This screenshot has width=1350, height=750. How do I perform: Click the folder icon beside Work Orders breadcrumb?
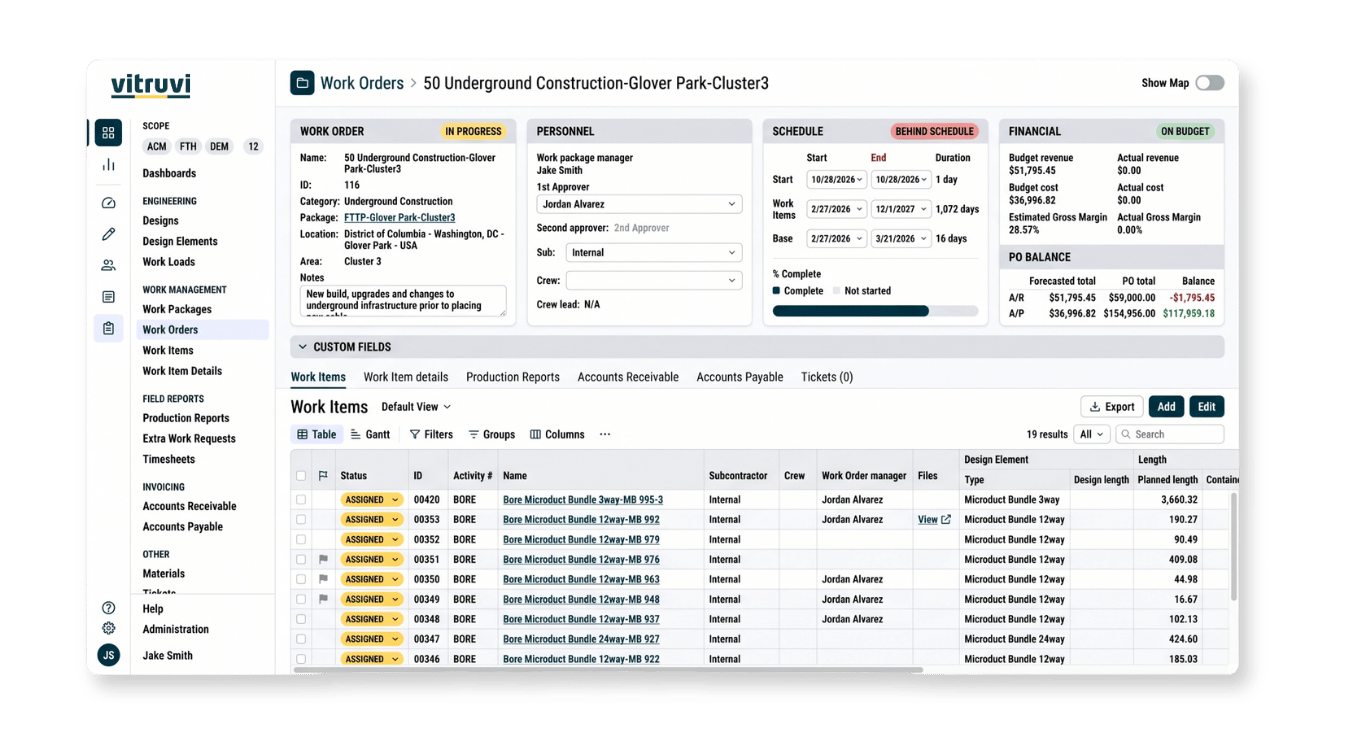[x=302, y=83]
